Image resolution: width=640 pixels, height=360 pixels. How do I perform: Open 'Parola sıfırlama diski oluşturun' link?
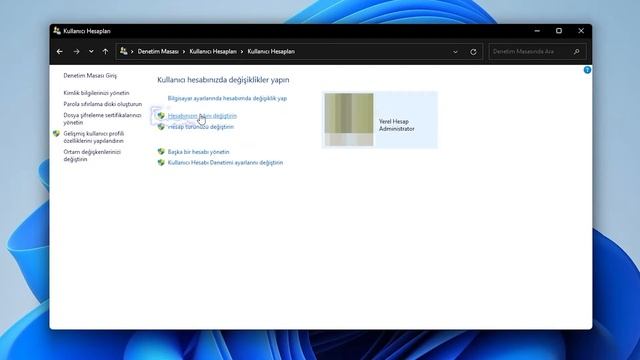tap(103, 104)
